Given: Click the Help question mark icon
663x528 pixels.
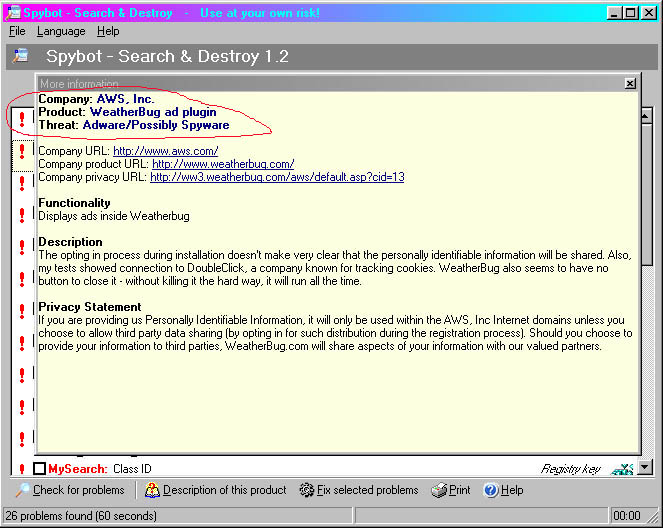Looking at the screenshot, I should point(490,490).
